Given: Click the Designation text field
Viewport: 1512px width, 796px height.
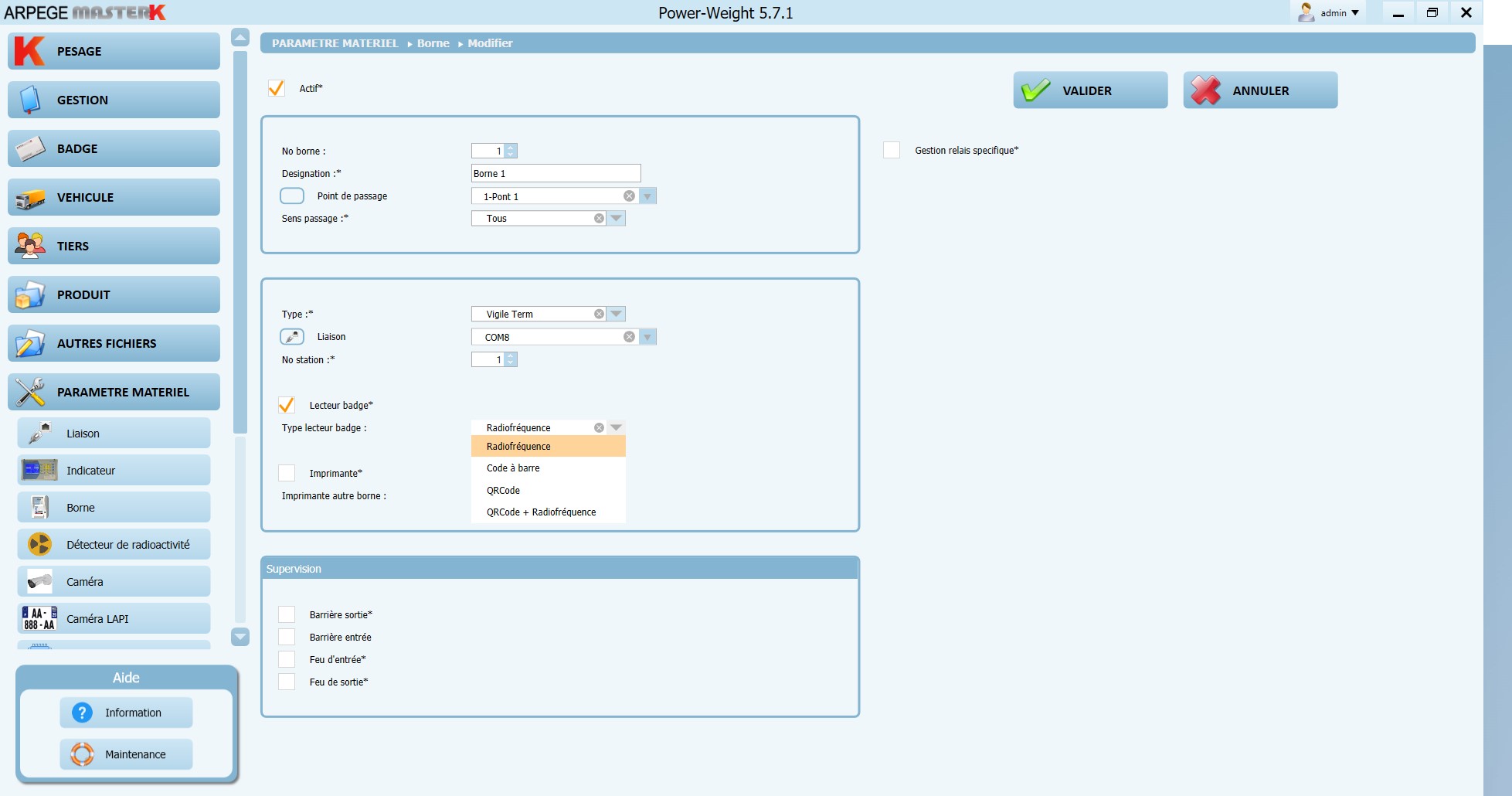Looking at the screenshot, I should tap(556, 174).
